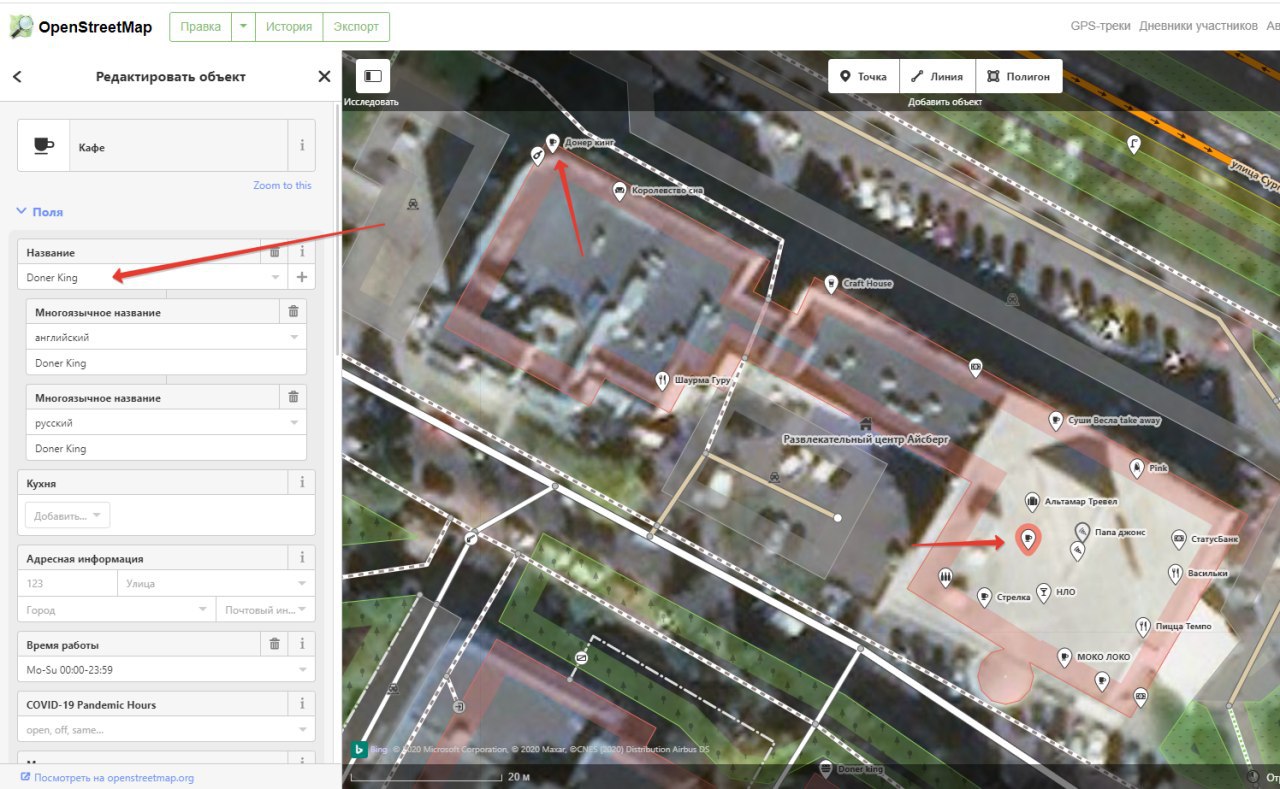Select the Папа джонс marker
Image resolution: width=1280 pixels, height=789 pixels.
(x=1081, y=531)
